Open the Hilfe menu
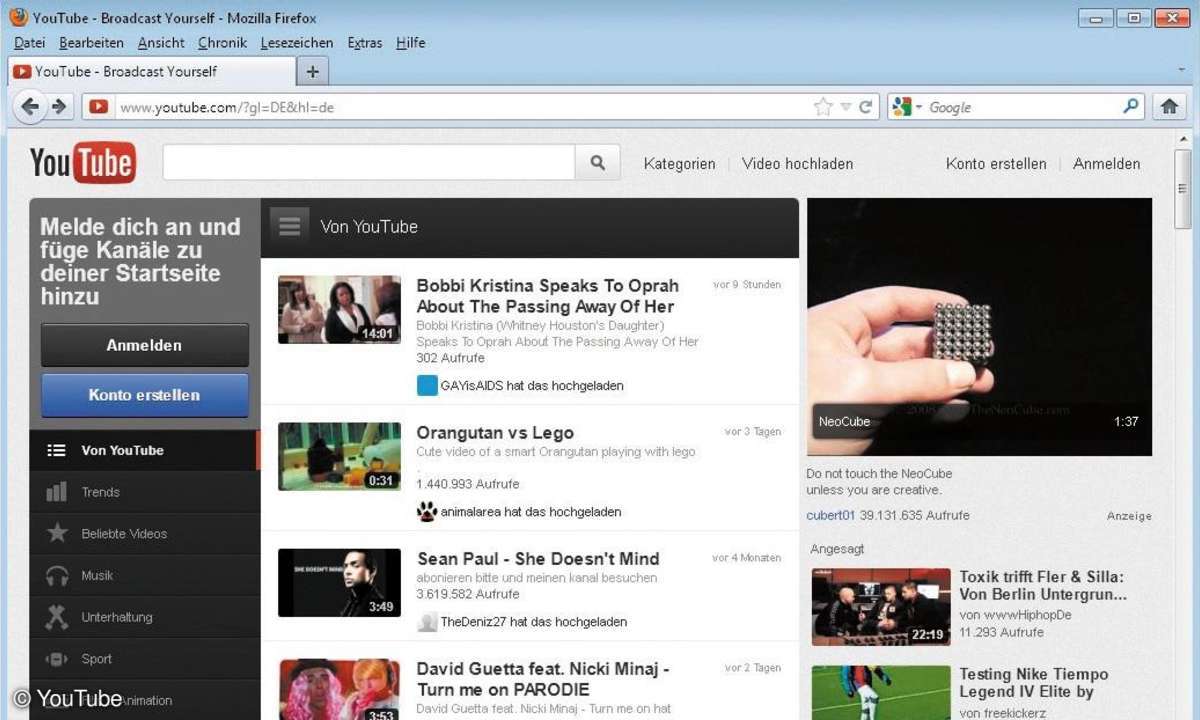 410,43
